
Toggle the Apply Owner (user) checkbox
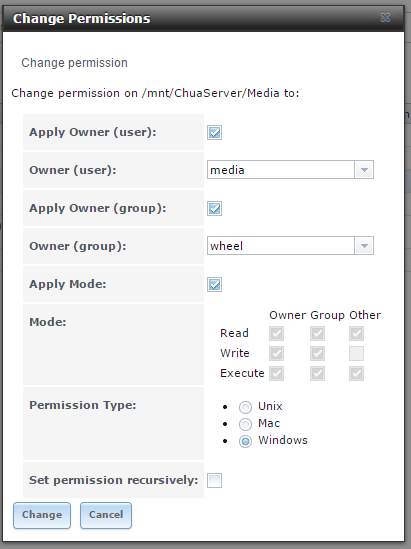214,133
